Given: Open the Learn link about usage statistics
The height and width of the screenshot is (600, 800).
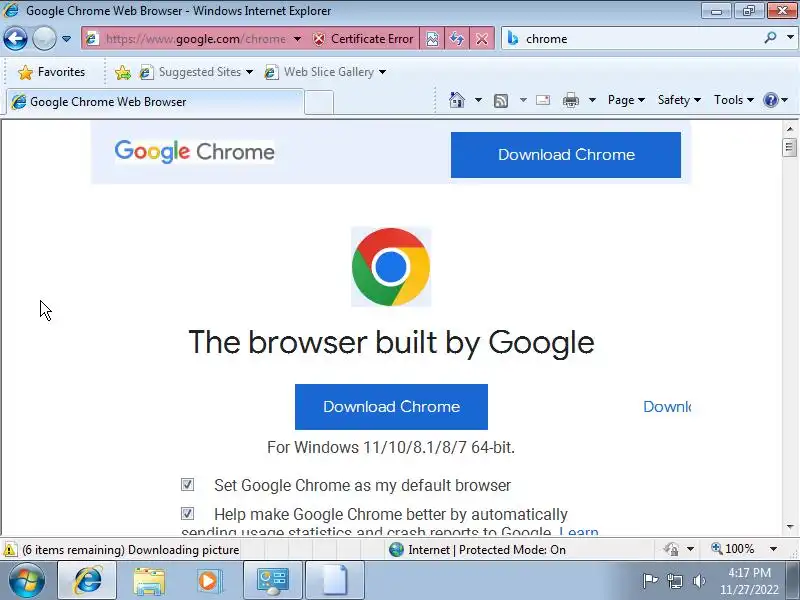Looking at the screenshot, I should (579, 531).
